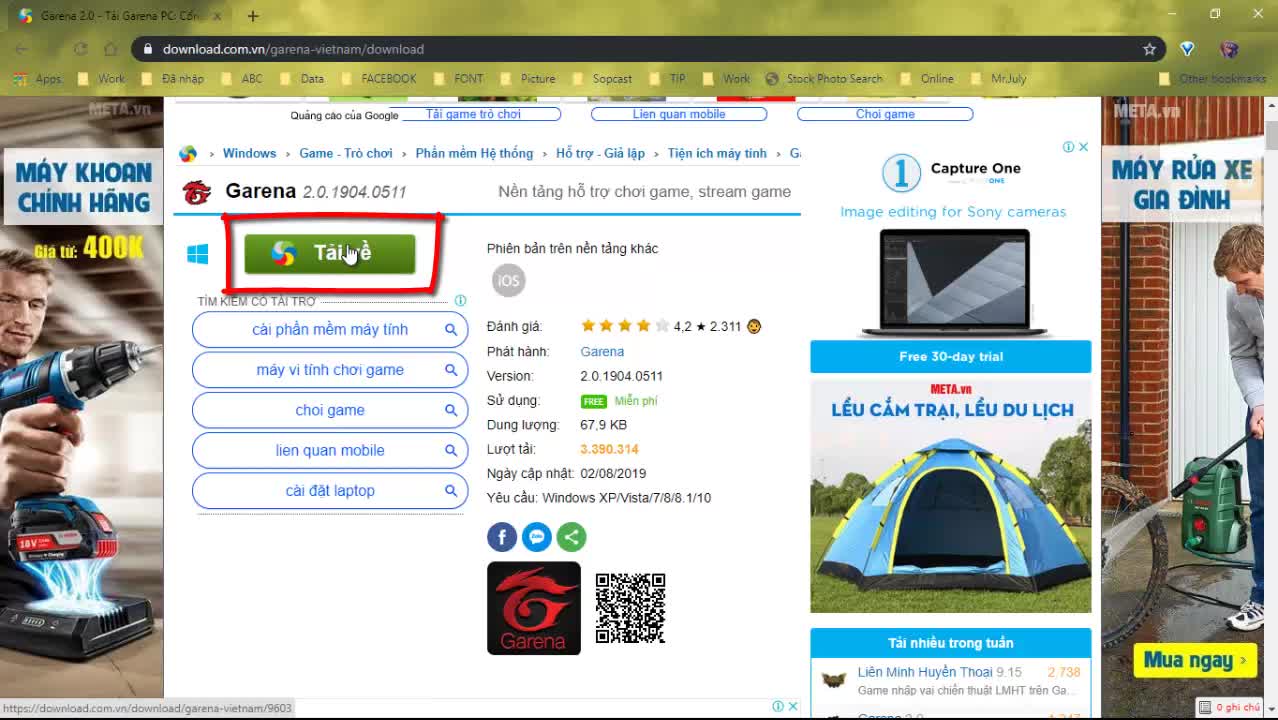Screen dimensions: 1278x720
Task: Open the Game - Trò chơi breadcrumb
Action: pos(346,153)
